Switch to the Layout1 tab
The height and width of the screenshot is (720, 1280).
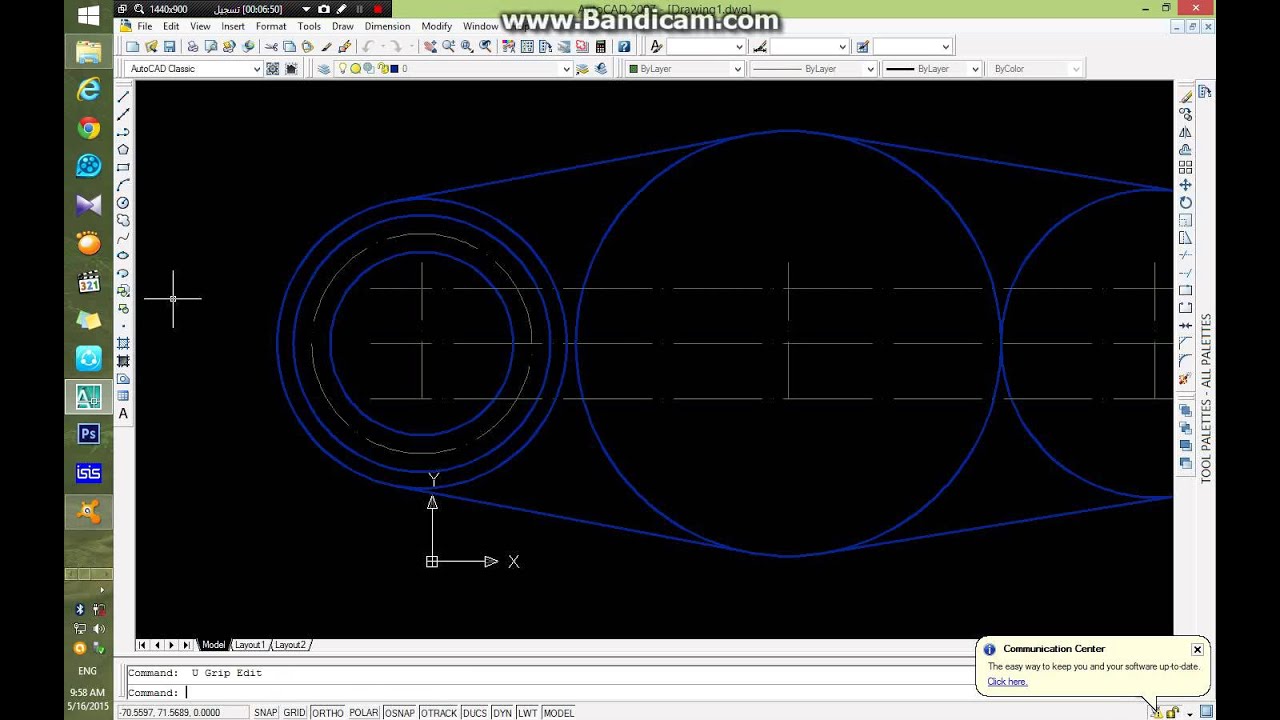249,645
